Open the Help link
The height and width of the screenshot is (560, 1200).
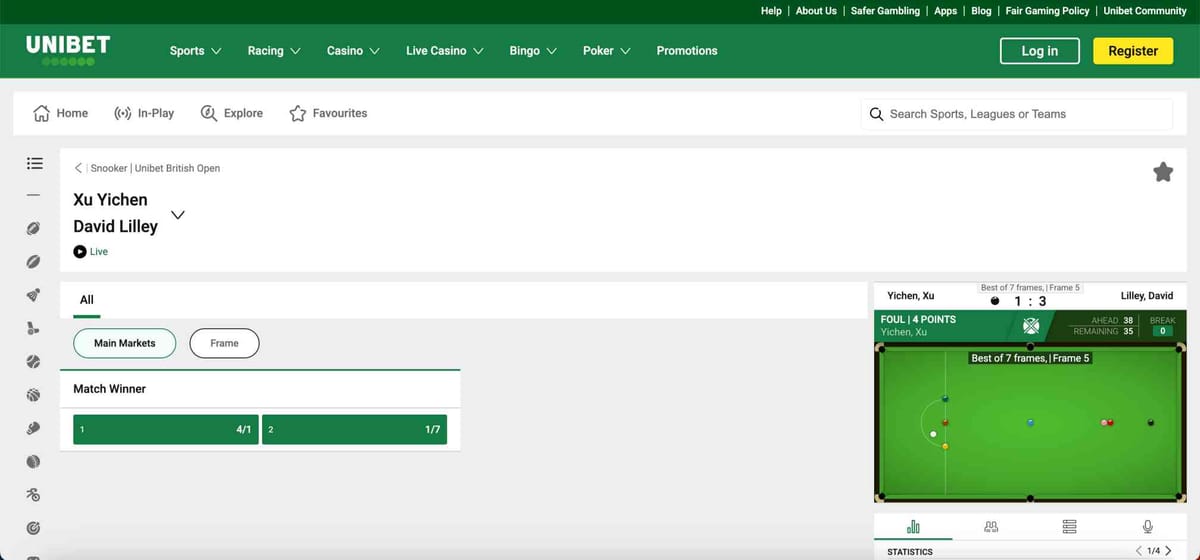[x=771, y=11]
